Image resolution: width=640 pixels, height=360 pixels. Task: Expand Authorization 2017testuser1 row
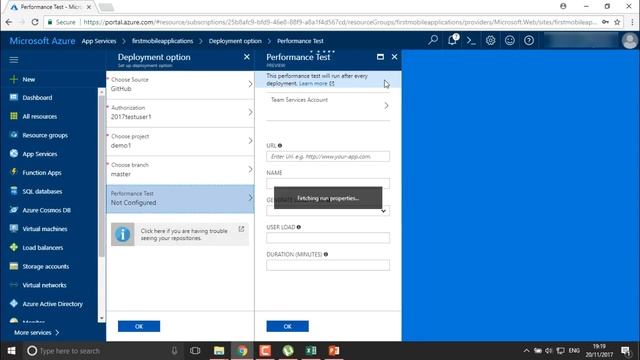pyautogui.click(x=180, y=113)
